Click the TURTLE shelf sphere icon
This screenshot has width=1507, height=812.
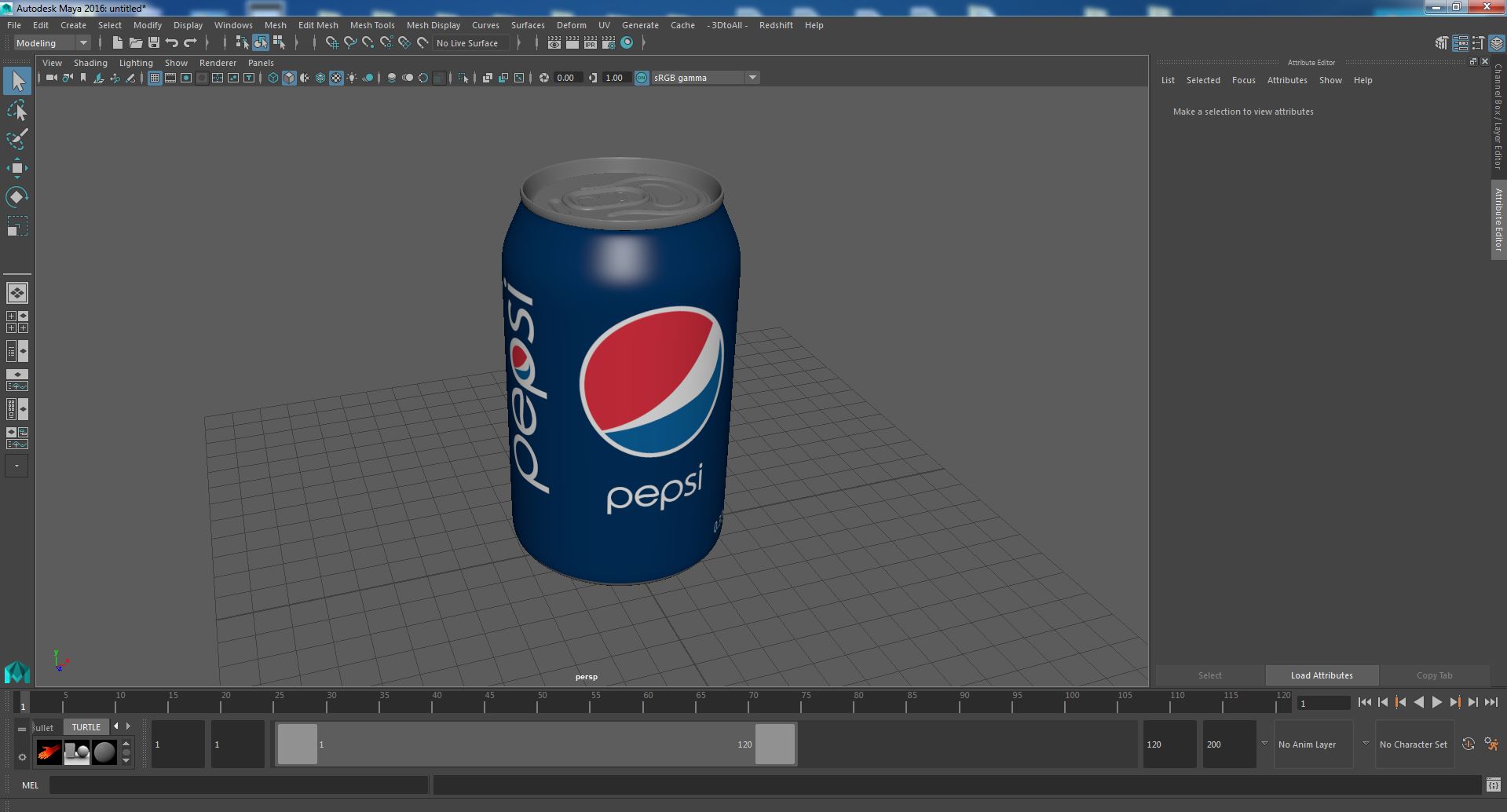point(104,752)
